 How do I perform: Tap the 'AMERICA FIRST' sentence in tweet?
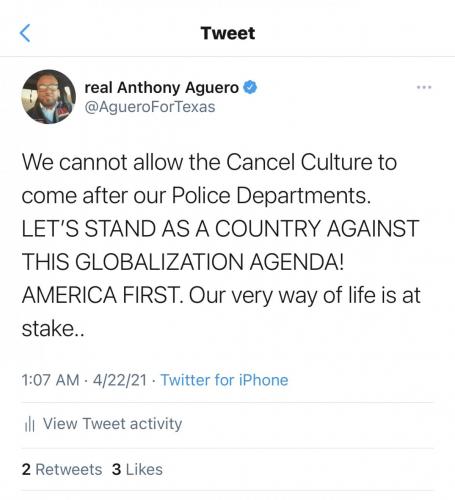click(102, 295)
